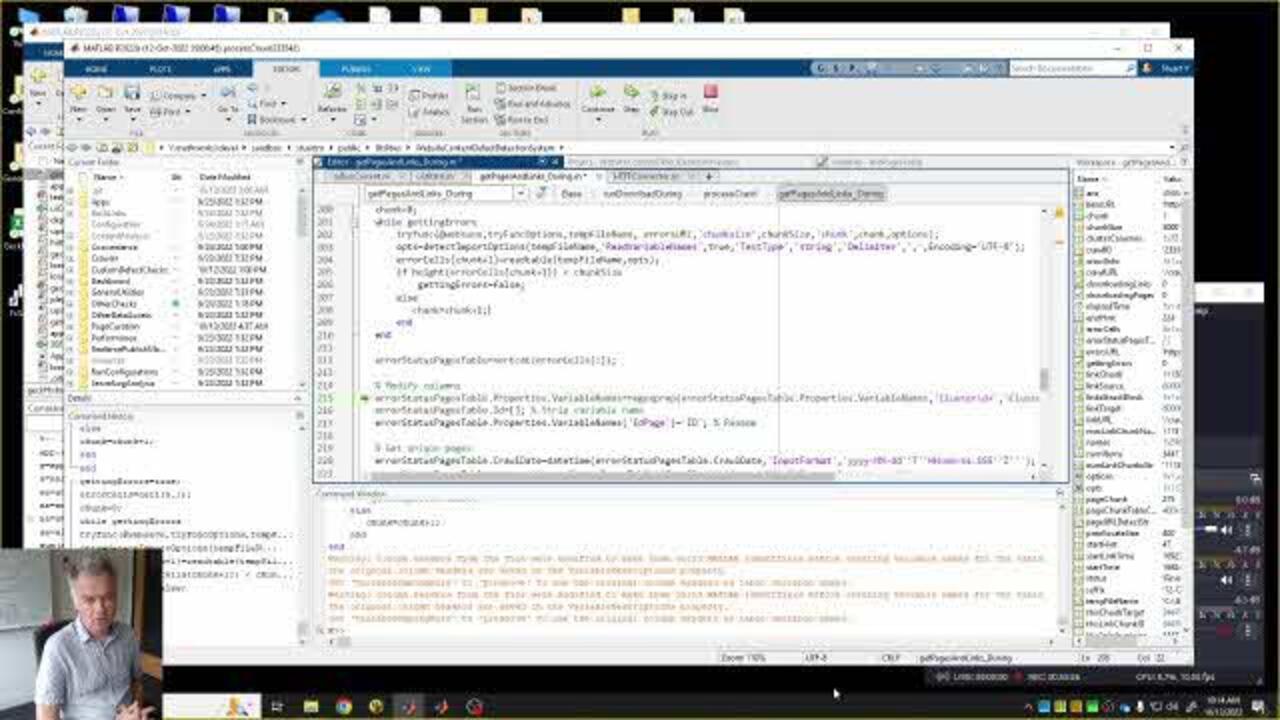Switch to the PLOTS ribbon tab
1280x720 pixels.
point(160,69)
